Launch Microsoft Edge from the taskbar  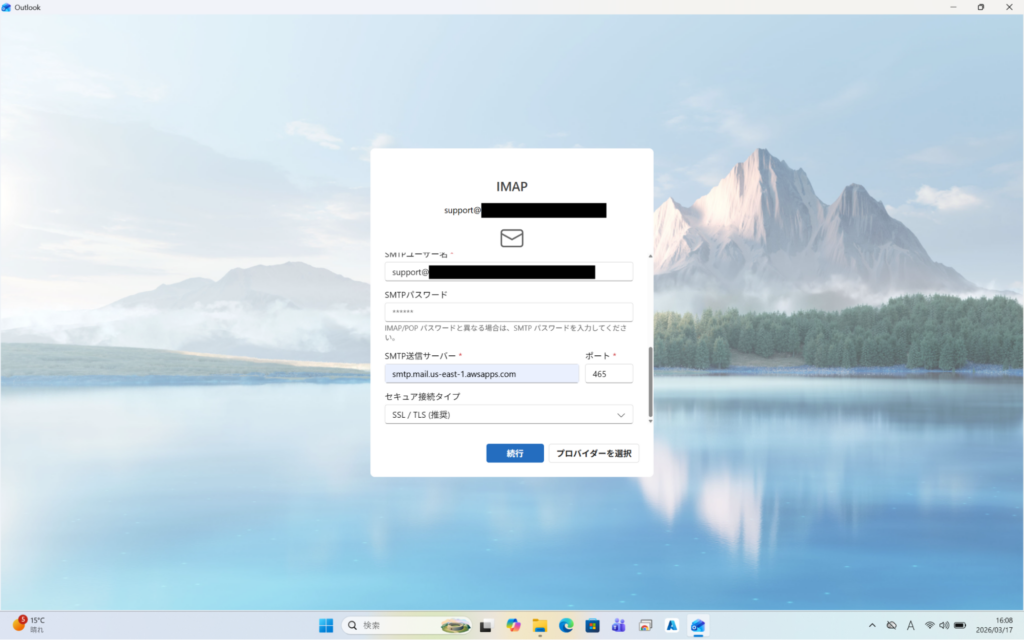click(x=566, y=625)
